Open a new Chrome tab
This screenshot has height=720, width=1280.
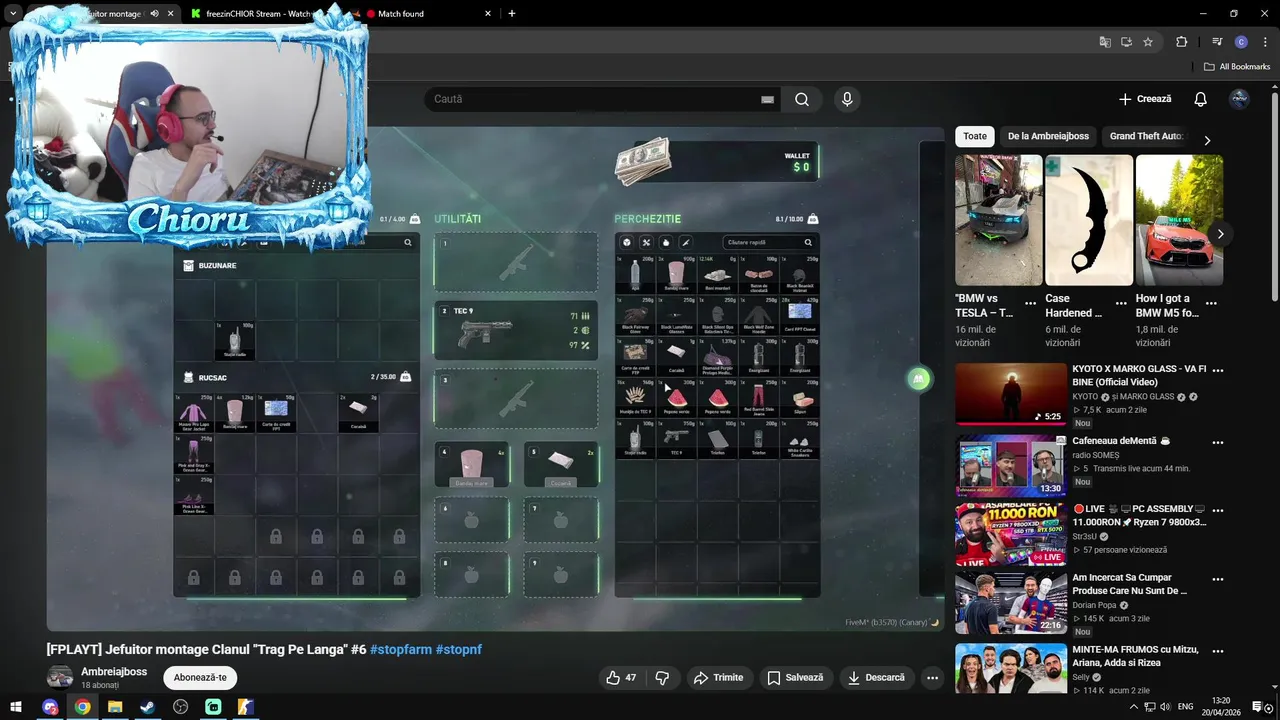coord(512,14)
